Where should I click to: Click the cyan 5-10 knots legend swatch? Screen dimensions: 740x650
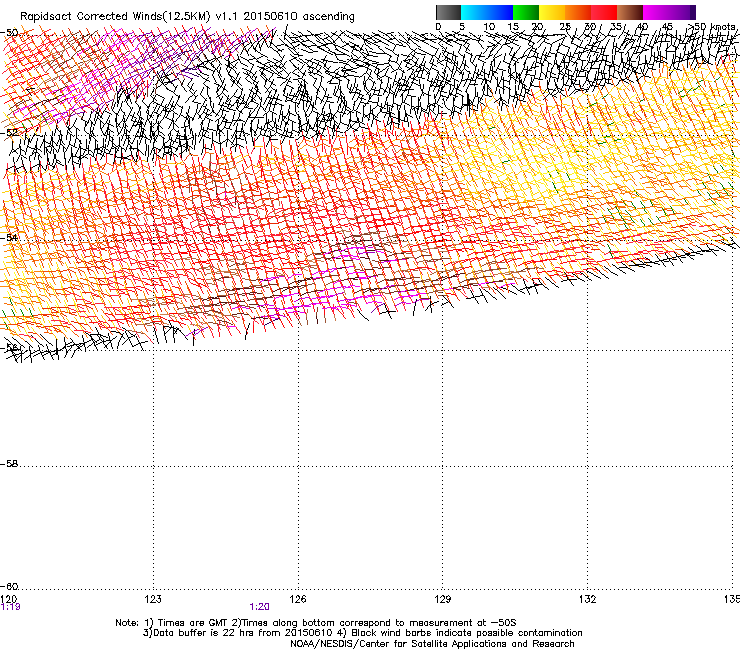pos(474,12)
